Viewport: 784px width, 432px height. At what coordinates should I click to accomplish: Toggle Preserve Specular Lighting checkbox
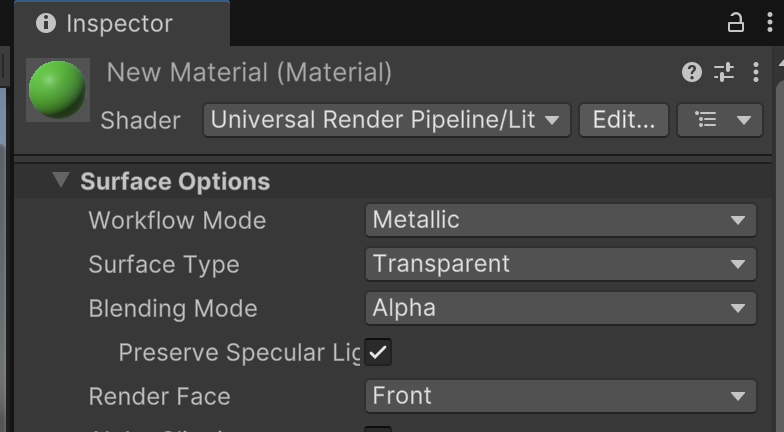[378, 352]
